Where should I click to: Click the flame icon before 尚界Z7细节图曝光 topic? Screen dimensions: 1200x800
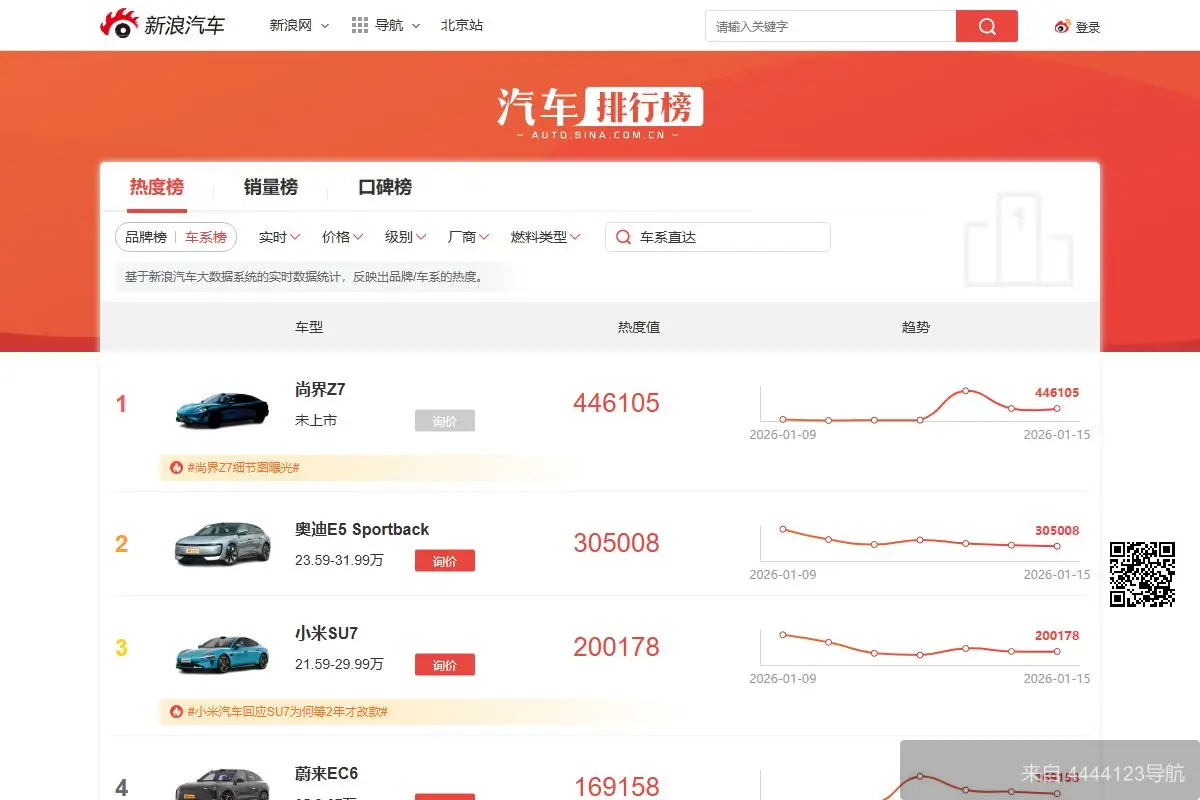click(178, 467)
